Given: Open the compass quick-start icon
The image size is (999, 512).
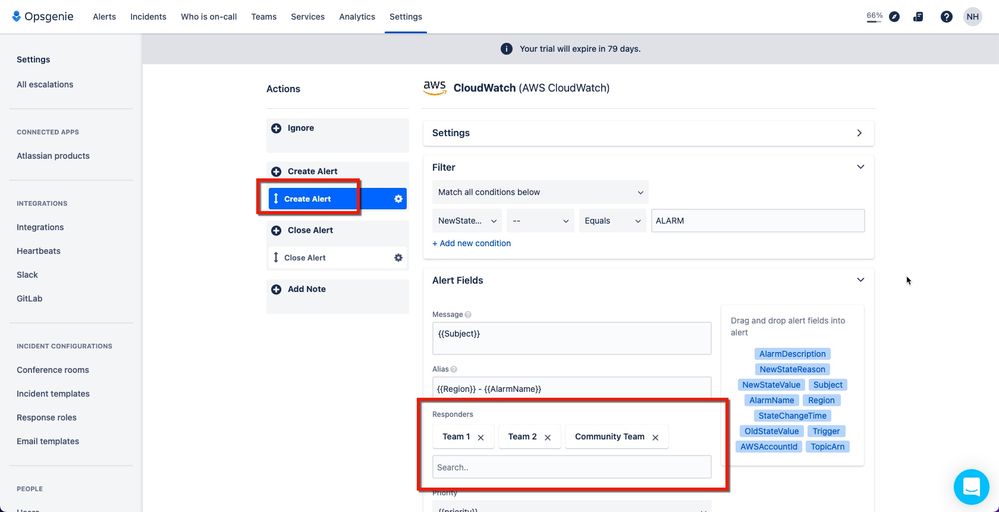Looking at the screenshot, I should tap(895, 17).
